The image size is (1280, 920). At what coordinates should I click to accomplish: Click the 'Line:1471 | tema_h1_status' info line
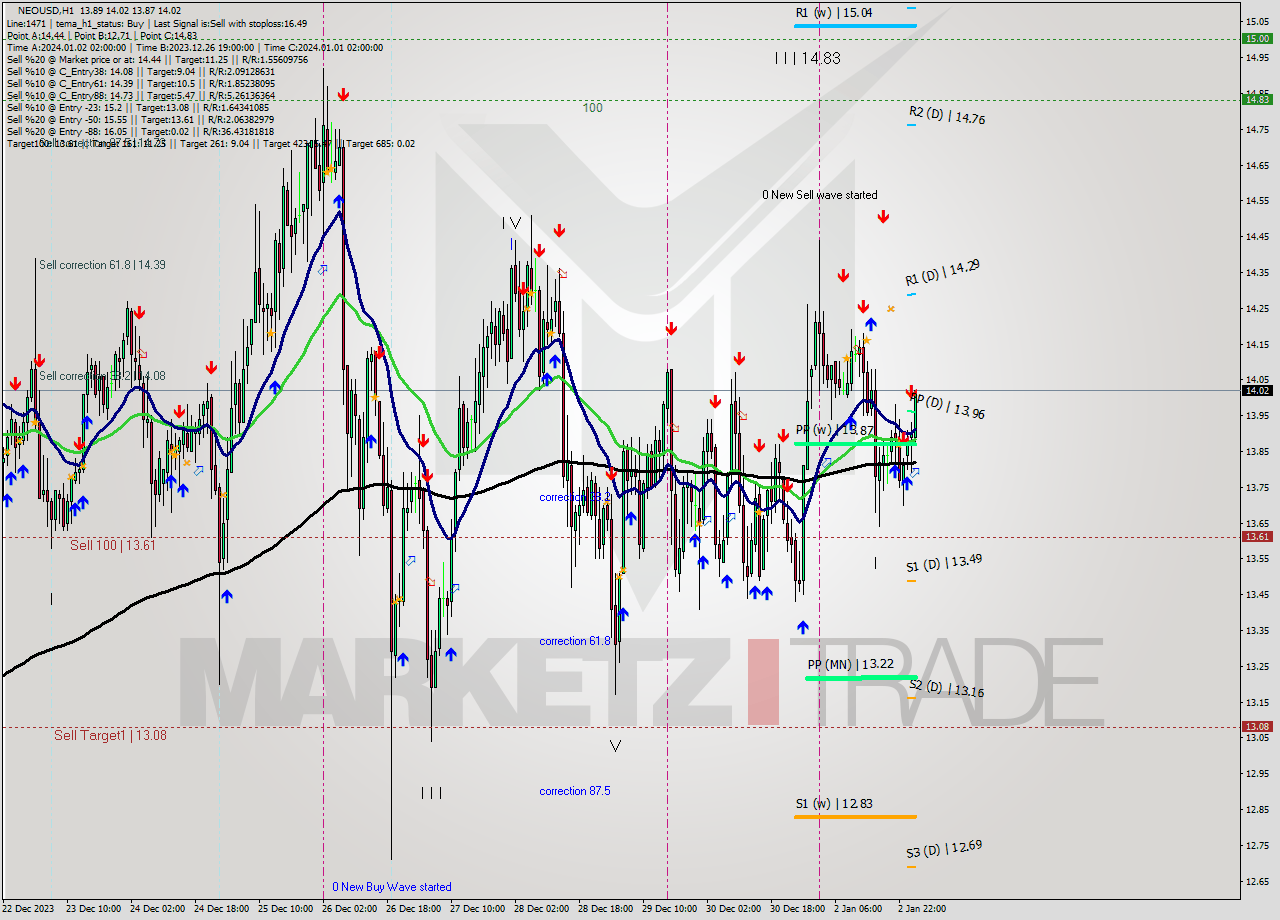(x=155, y=23)
